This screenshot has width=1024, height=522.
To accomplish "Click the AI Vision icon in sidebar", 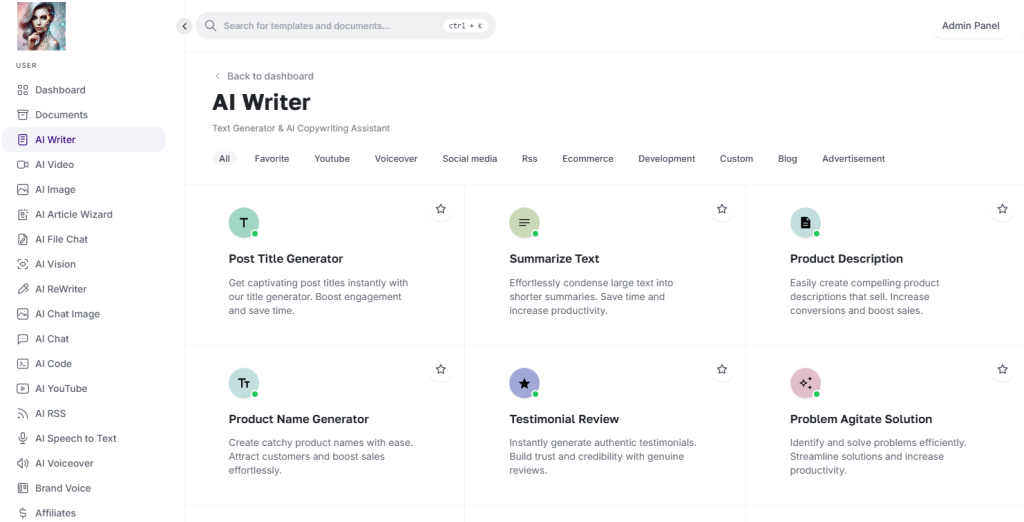I will tap(23, 264).
